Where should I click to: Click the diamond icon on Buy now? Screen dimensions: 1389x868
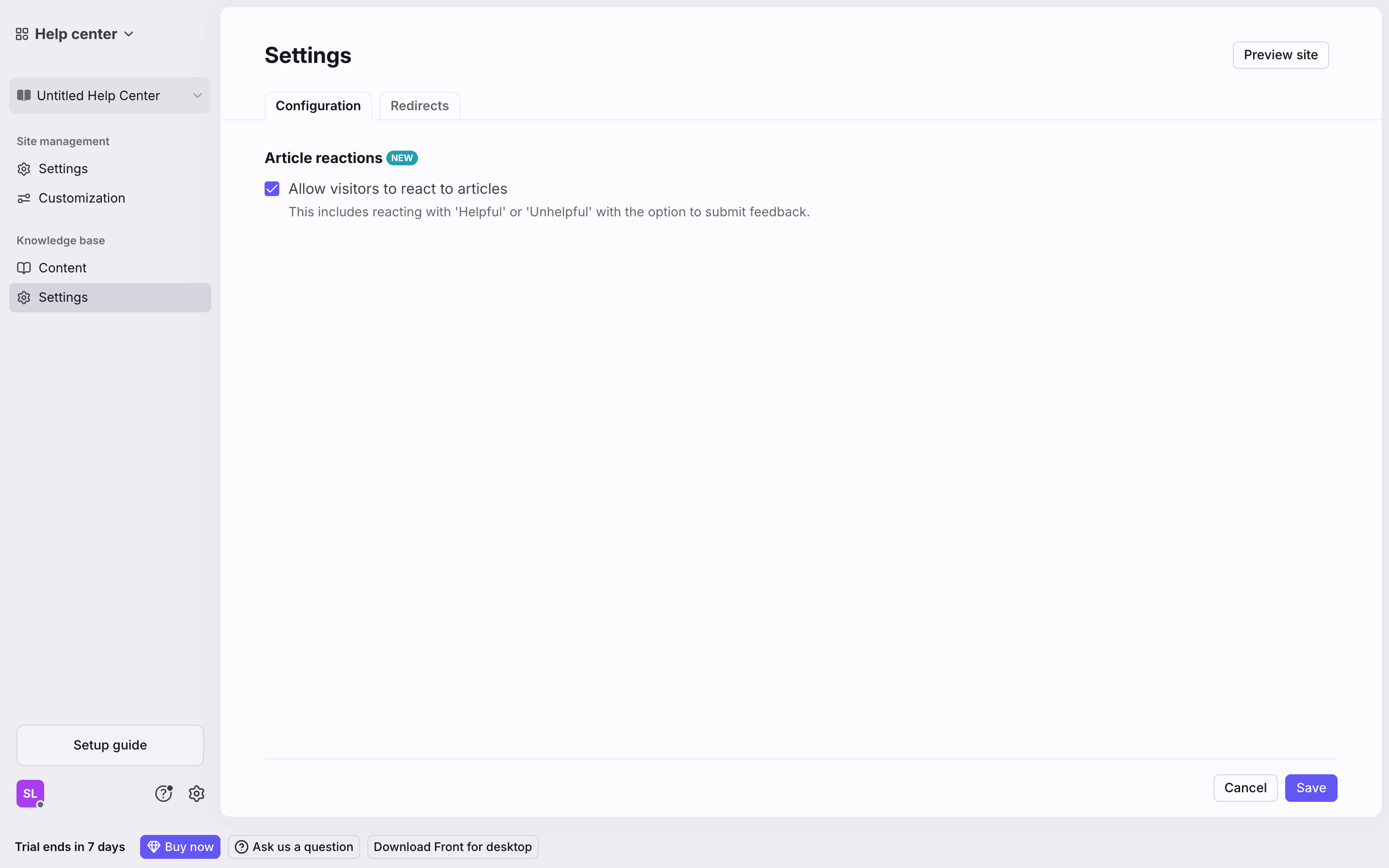coord(153,847)
